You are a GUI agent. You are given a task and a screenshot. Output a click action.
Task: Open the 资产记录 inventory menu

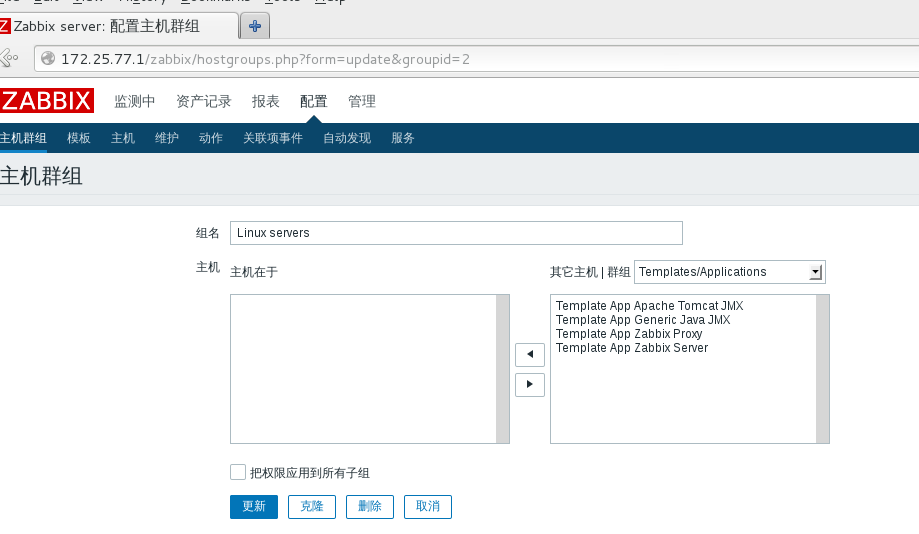(x=204, y=101)
